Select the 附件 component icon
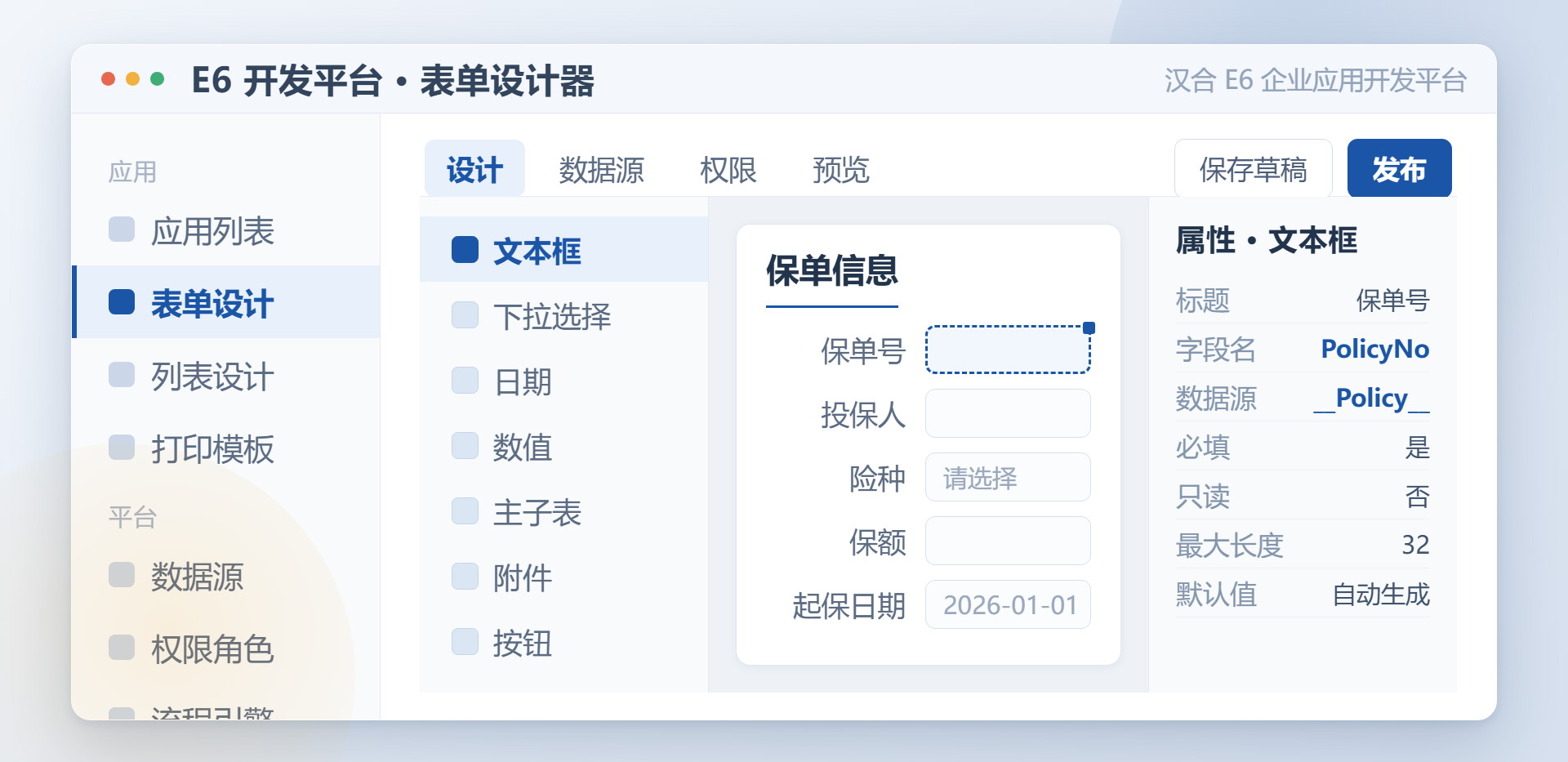 click(x=465, y=577)
